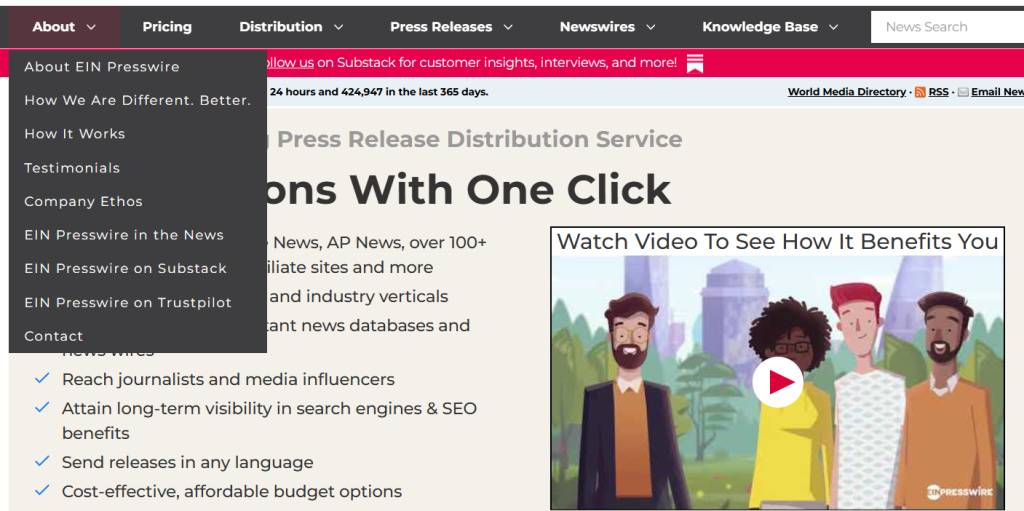
Task: Open EIN Presswire in the News
Action: click(x=124, y=235)
